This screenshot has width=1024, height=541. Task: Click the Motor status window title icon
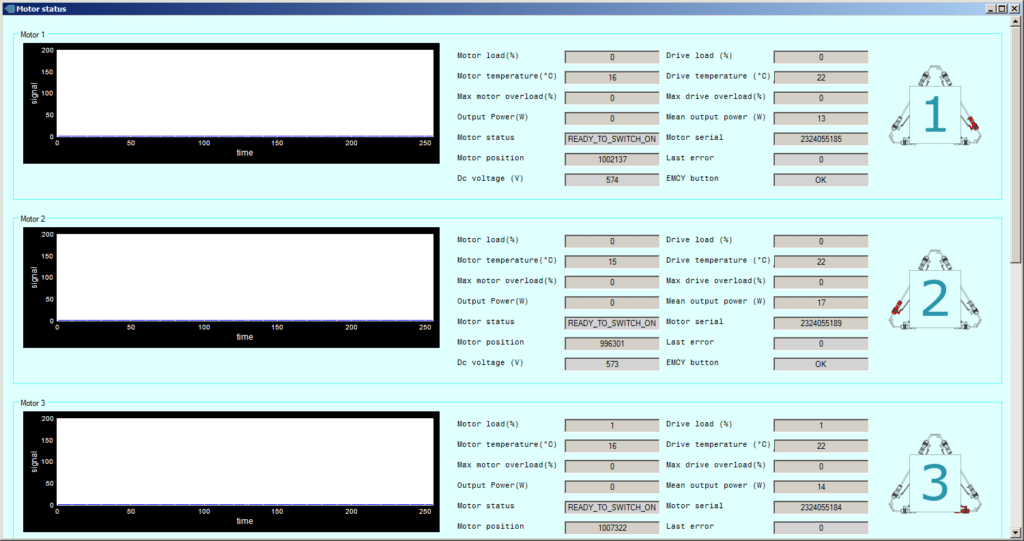pyautogui.click(x=9, y=8)
